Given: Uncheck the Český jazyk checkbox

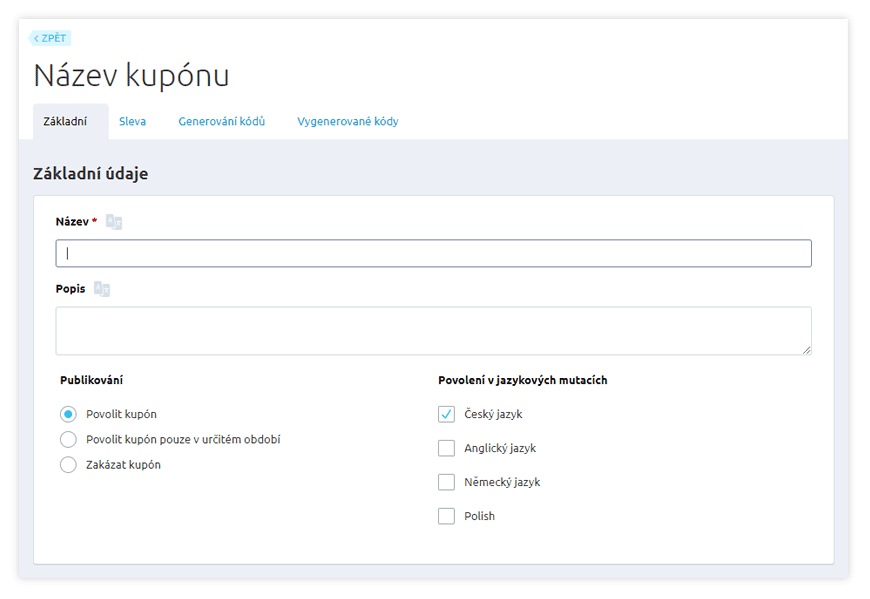Looking at the screenshot, I should [x=446, y=414].
